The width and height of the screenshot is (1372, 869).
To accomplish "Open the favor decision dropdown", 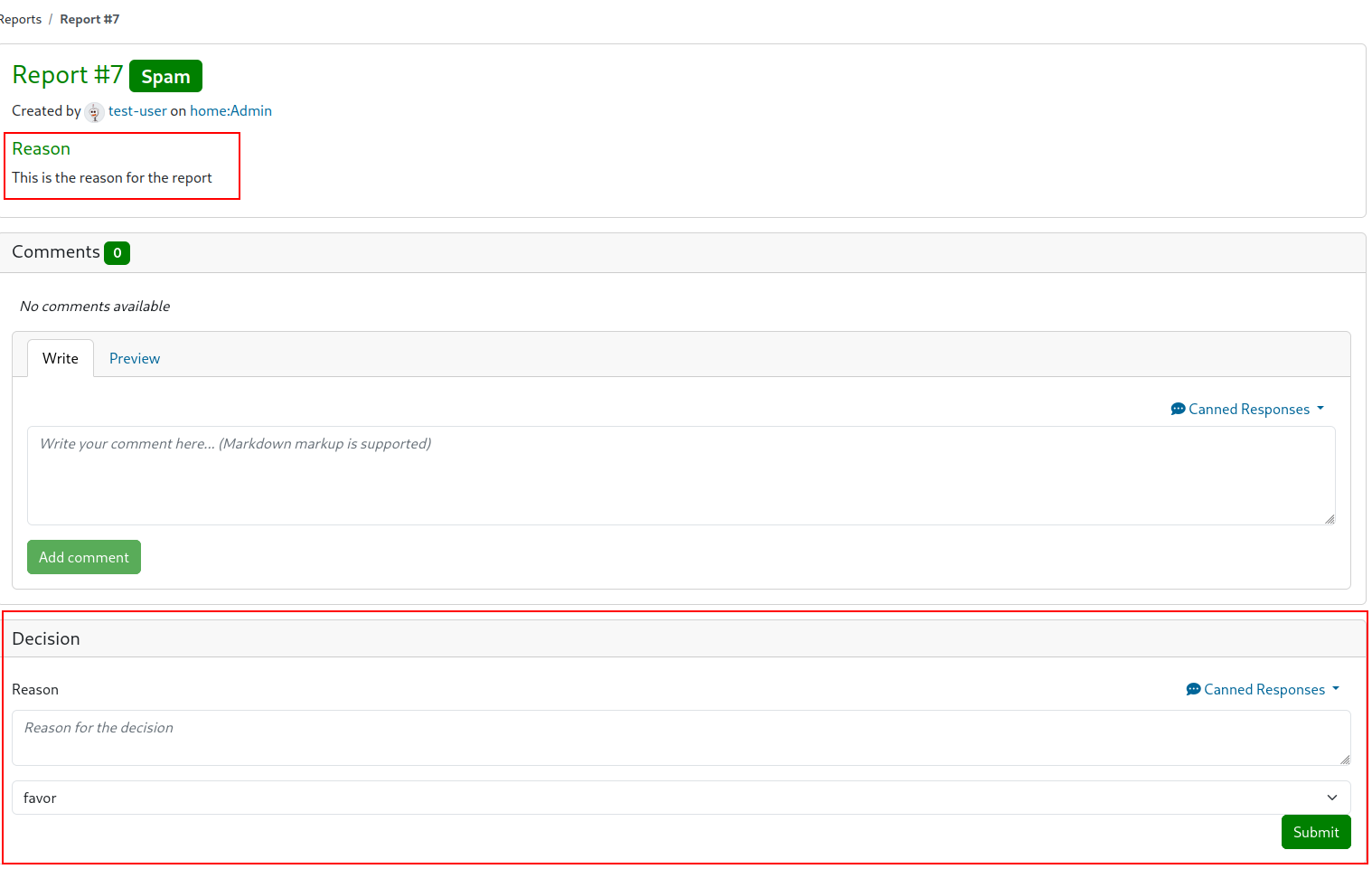I will (681, 798).
